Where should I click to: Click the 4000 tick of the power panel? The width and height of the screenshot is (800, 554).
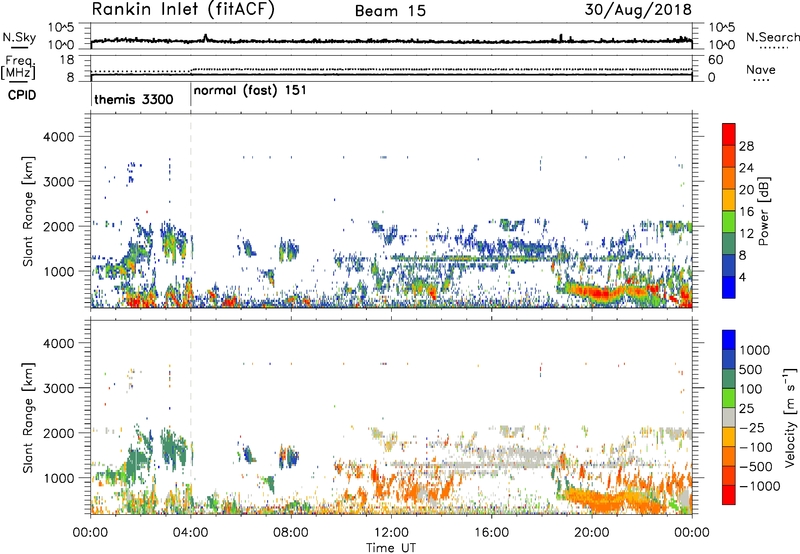tap(58, 137)
